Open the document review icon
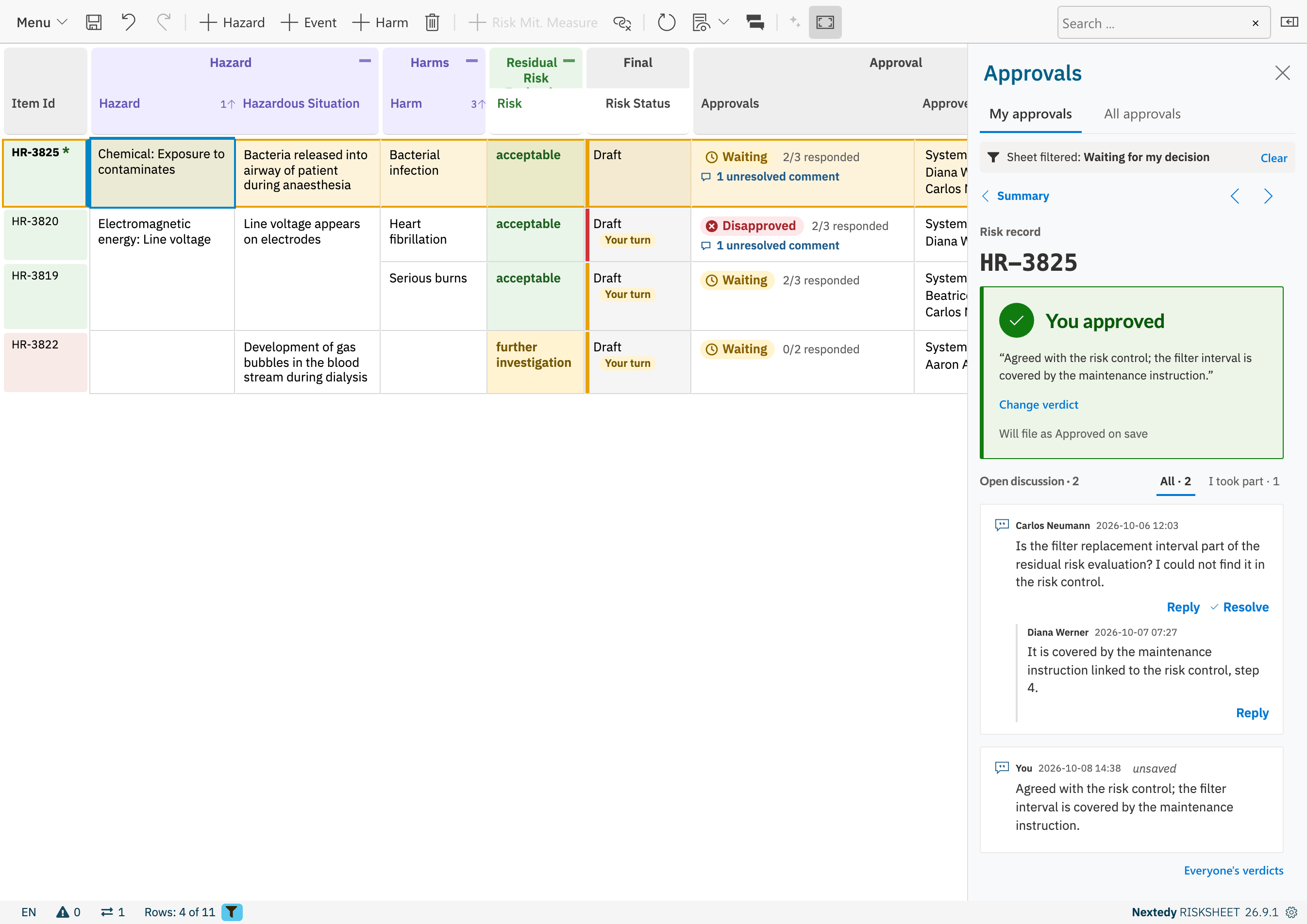The height and width of the screenshot is (924, 1307). tap(701, 23)
